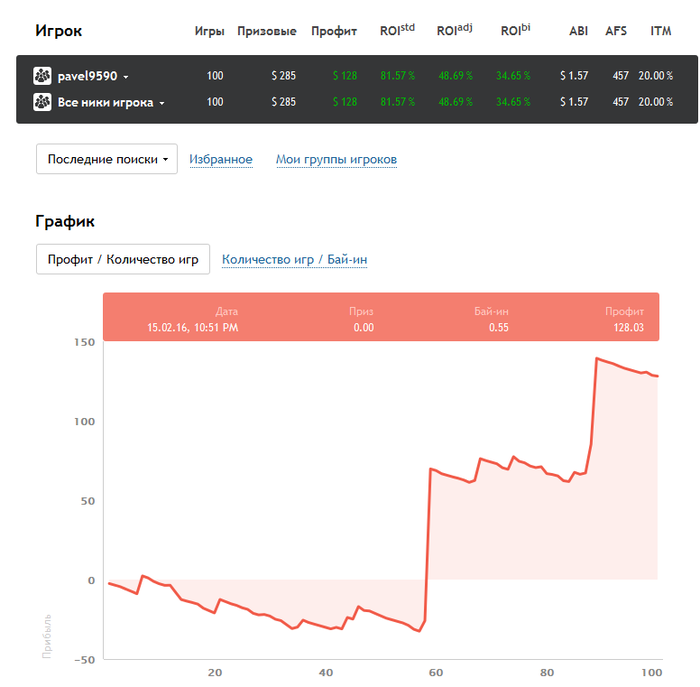
Task: Click the AFS column header
Action: [616, 31]
